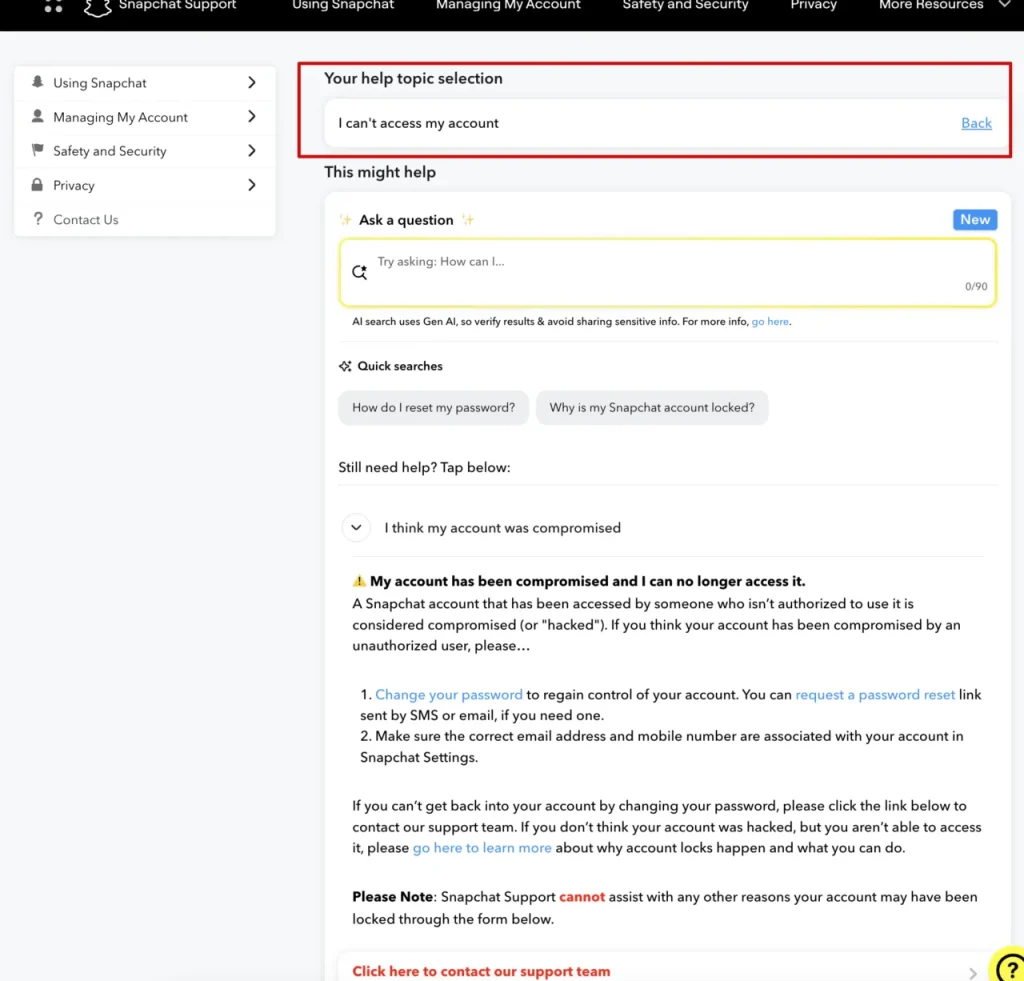Click go here to learn more link
This screenshot has width=1024, height=981.
pos(482,848)
